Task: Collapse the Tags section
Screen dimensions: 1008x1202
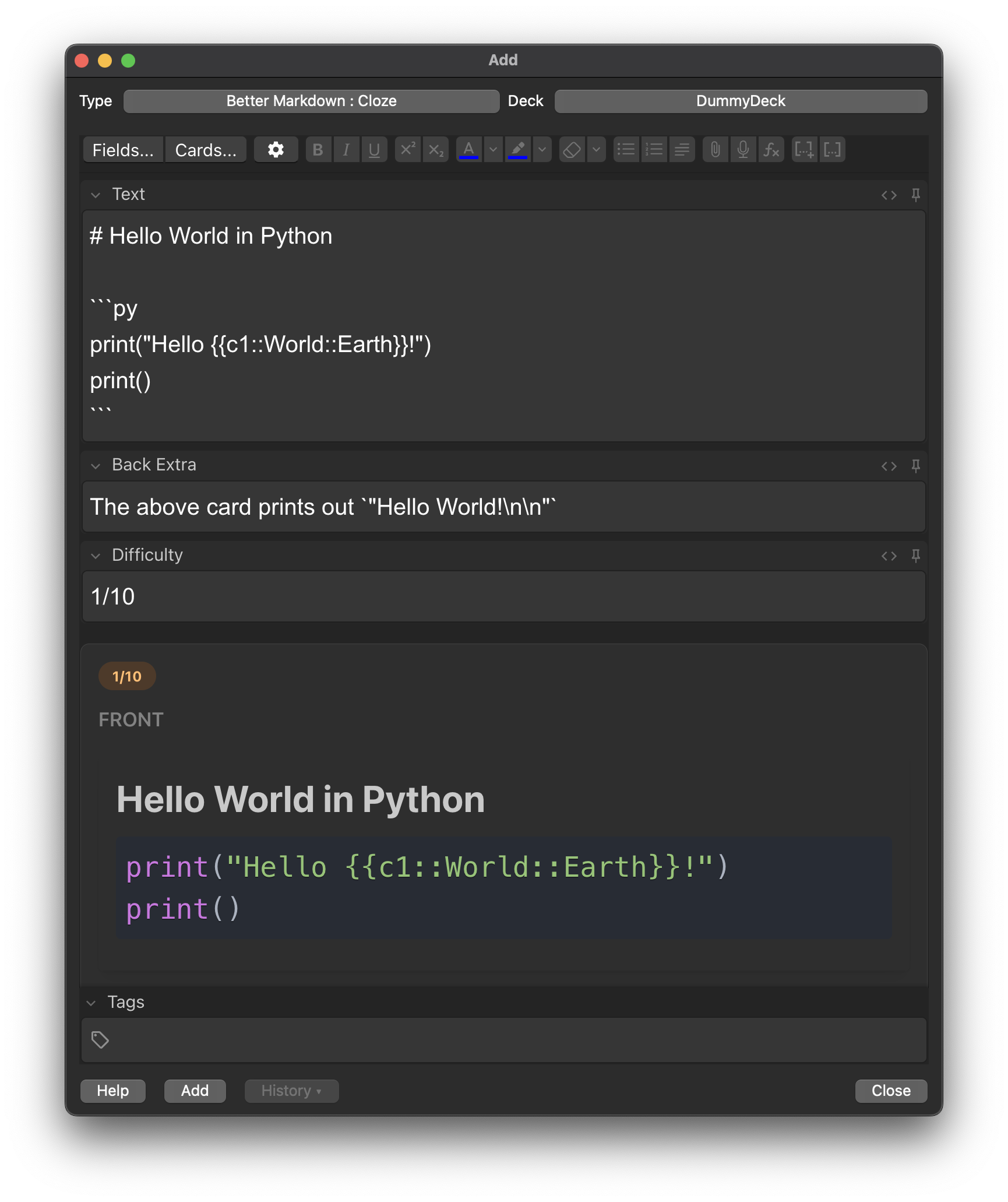Action: click(x=91, y=1002)
